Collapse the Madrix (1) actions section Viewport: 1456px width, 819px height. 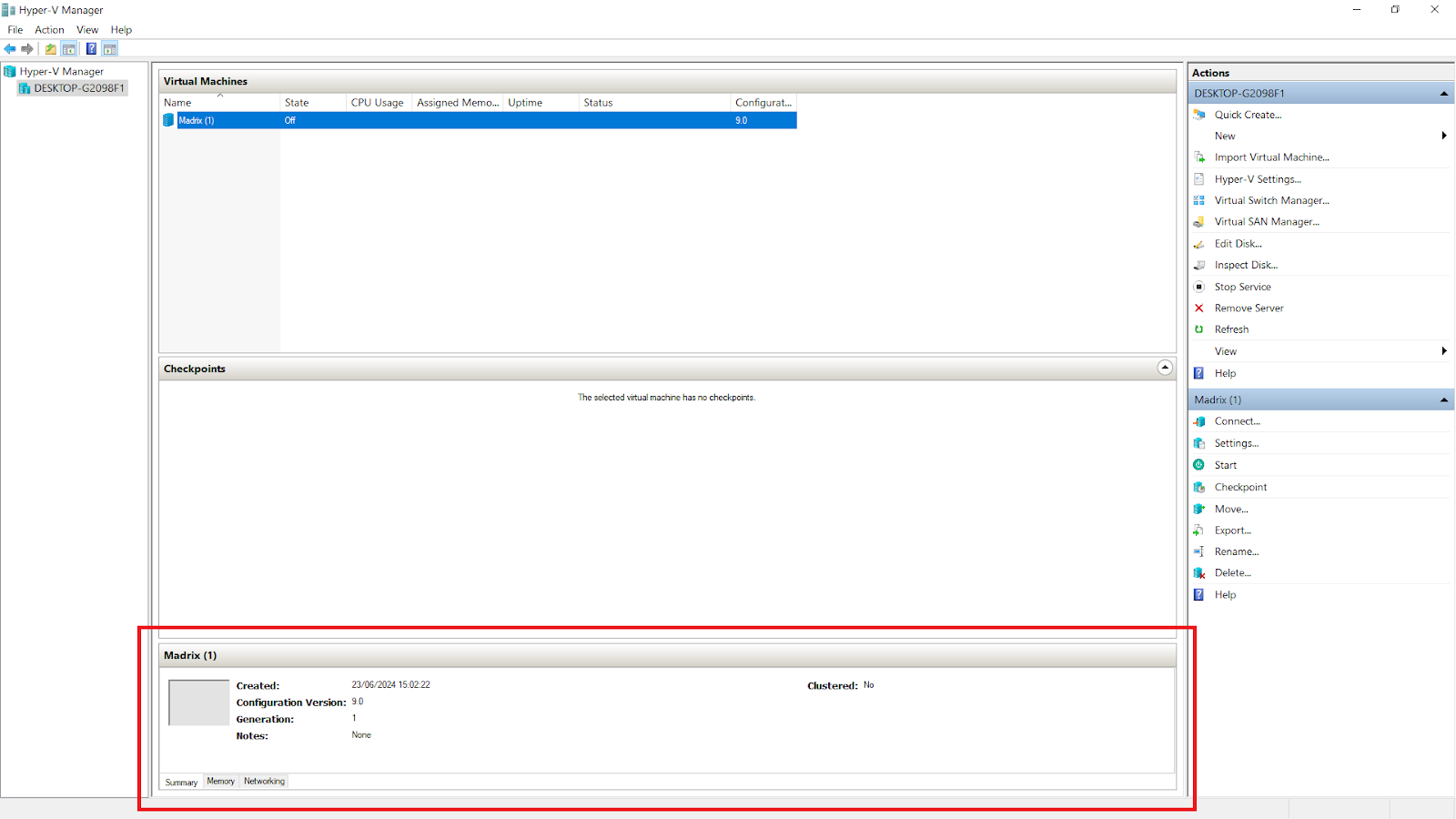pyautogui.click(x=1444, y=399)
